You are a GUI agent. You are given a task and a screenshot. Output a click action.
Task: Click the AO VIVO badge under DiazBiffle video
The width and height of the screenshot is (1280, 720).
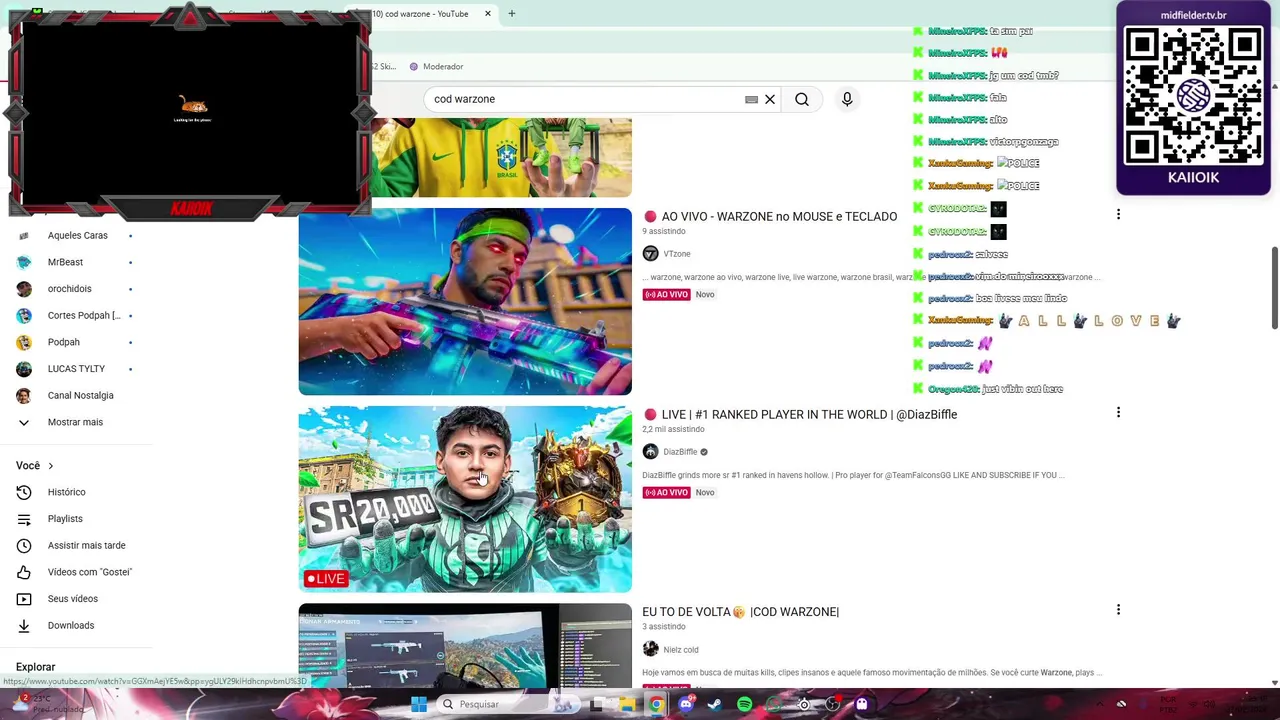pyautogui.click(x=666, y=493)
